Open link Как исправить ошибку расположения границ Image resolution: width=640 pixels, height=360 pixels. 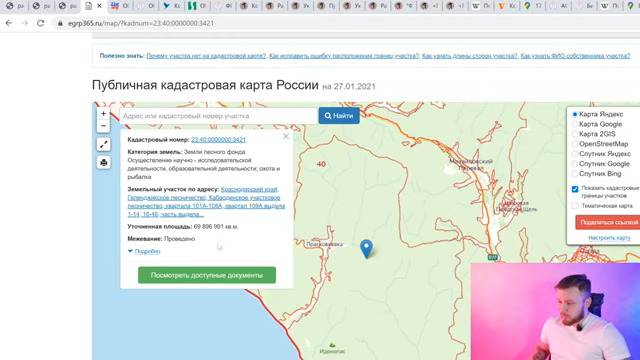[x=344, y=56]
